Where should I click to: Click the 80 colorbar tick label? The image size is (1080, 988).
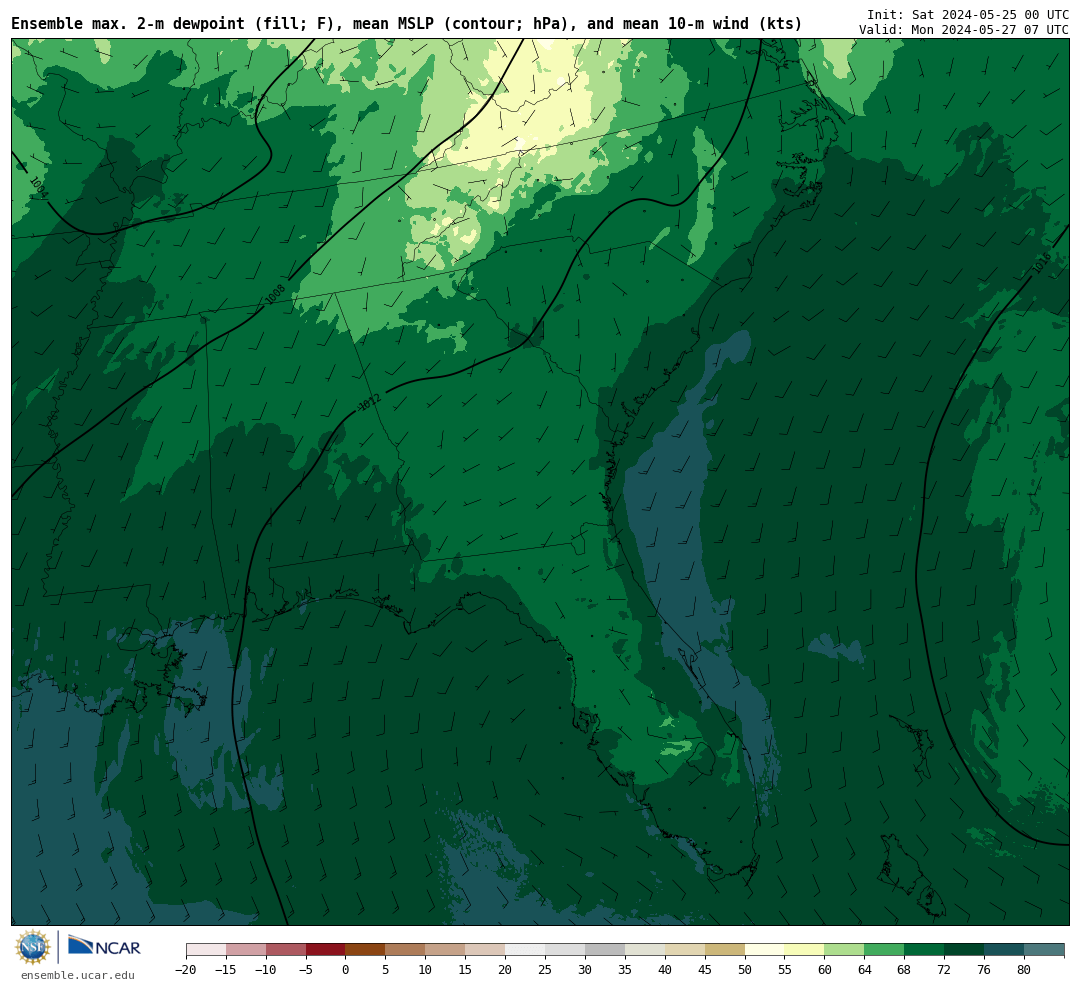[x=1025, y=969]
